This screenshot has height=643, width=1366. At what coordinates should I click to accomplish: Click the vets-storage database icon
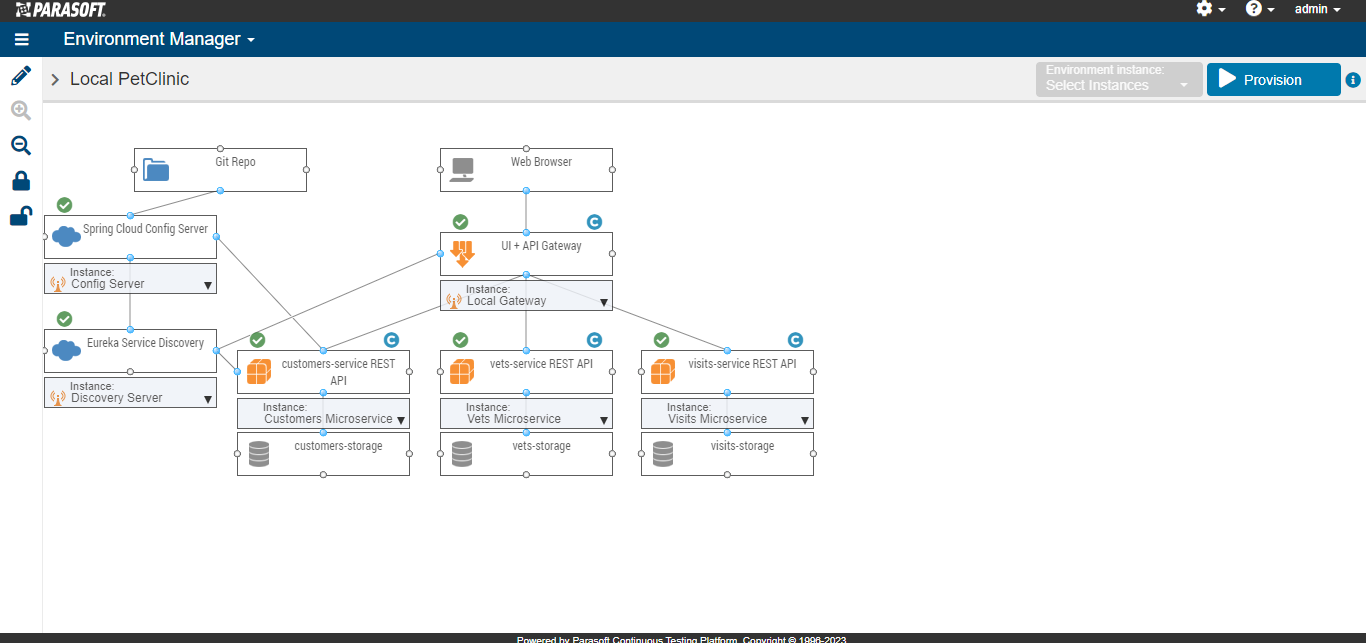462,455
